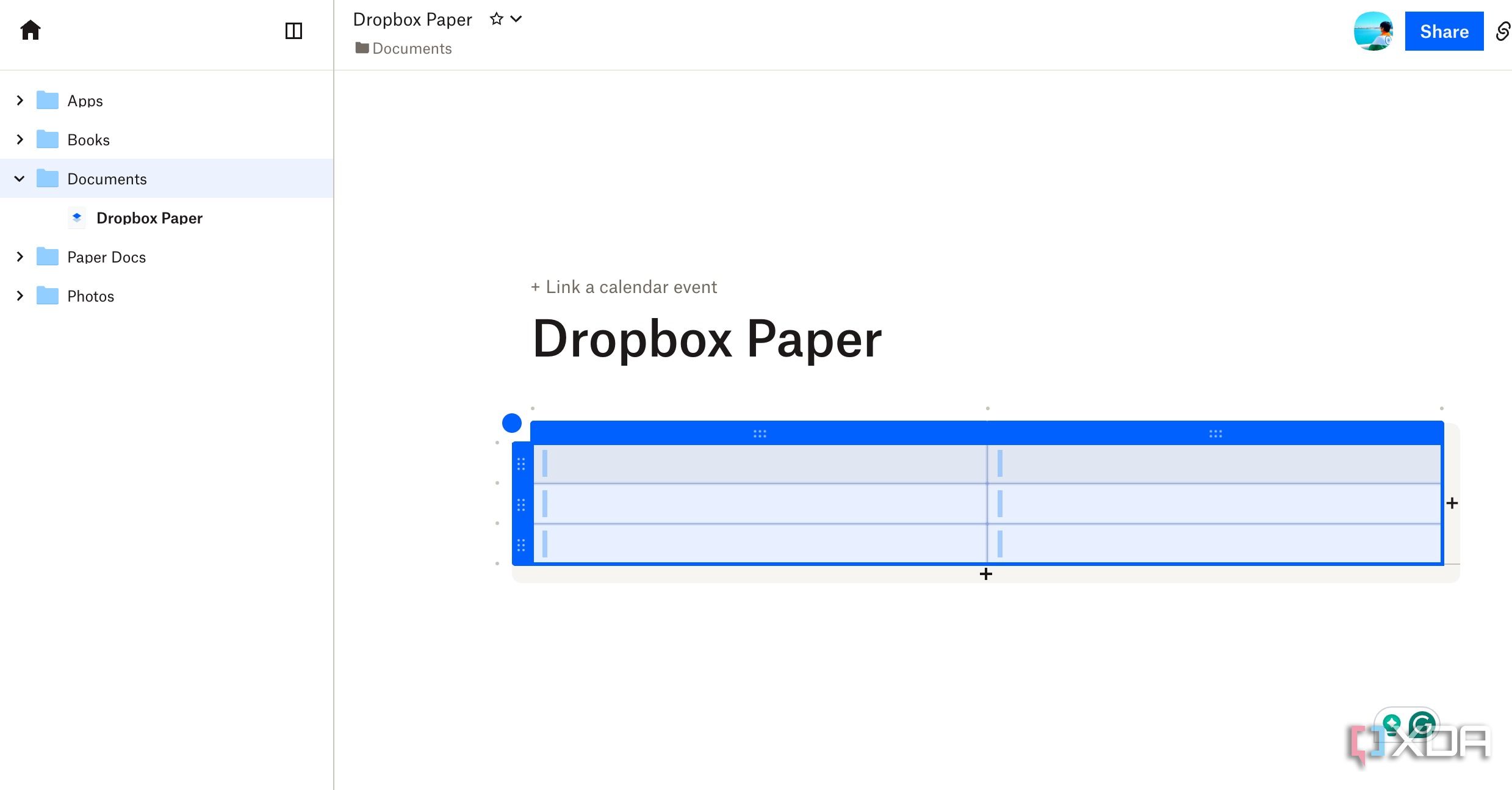Select the Photos folder in the sidebar
Image resolution: width=1512 pixels, height=790 pixels.
pos(167,295)
